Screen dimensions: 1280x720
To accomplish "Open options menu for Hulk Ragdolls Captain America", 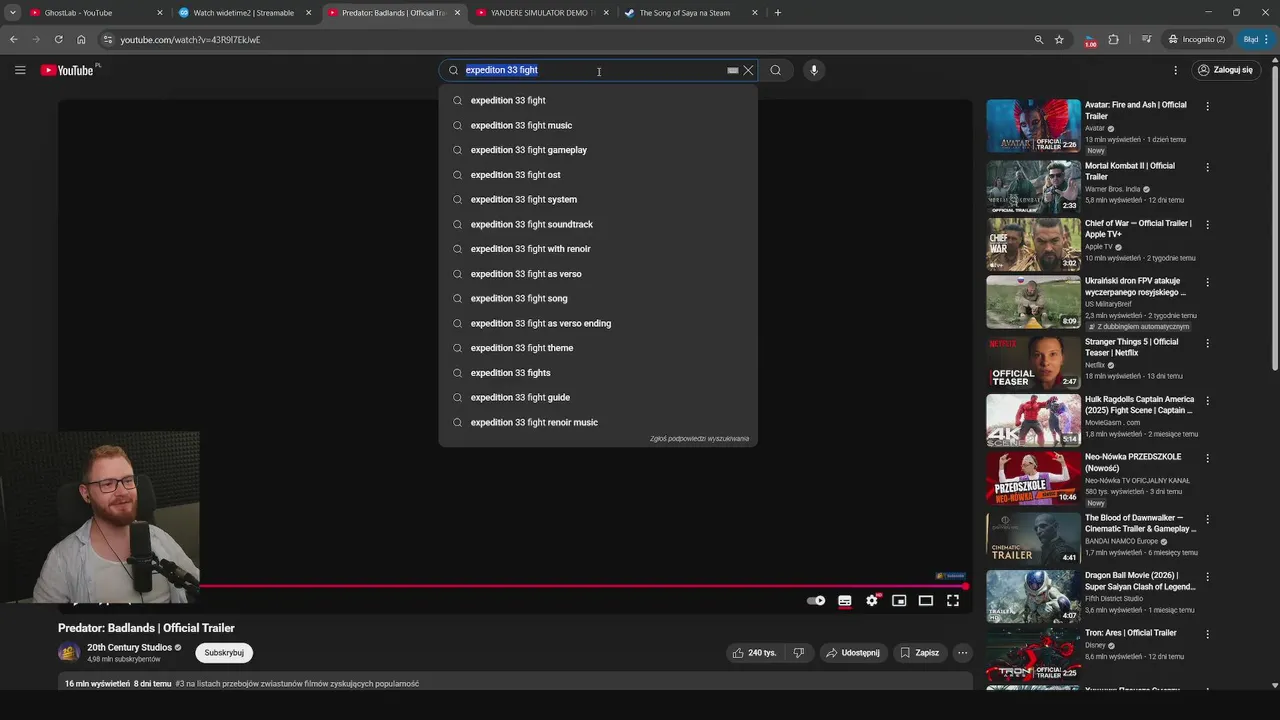I will click(1207, 400).
